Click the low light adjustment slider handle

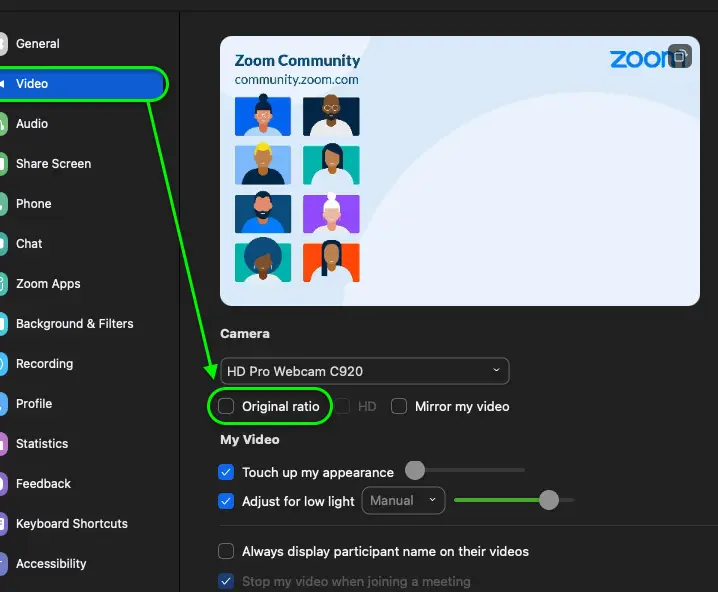pyautogui.click(x=549, y=500)
